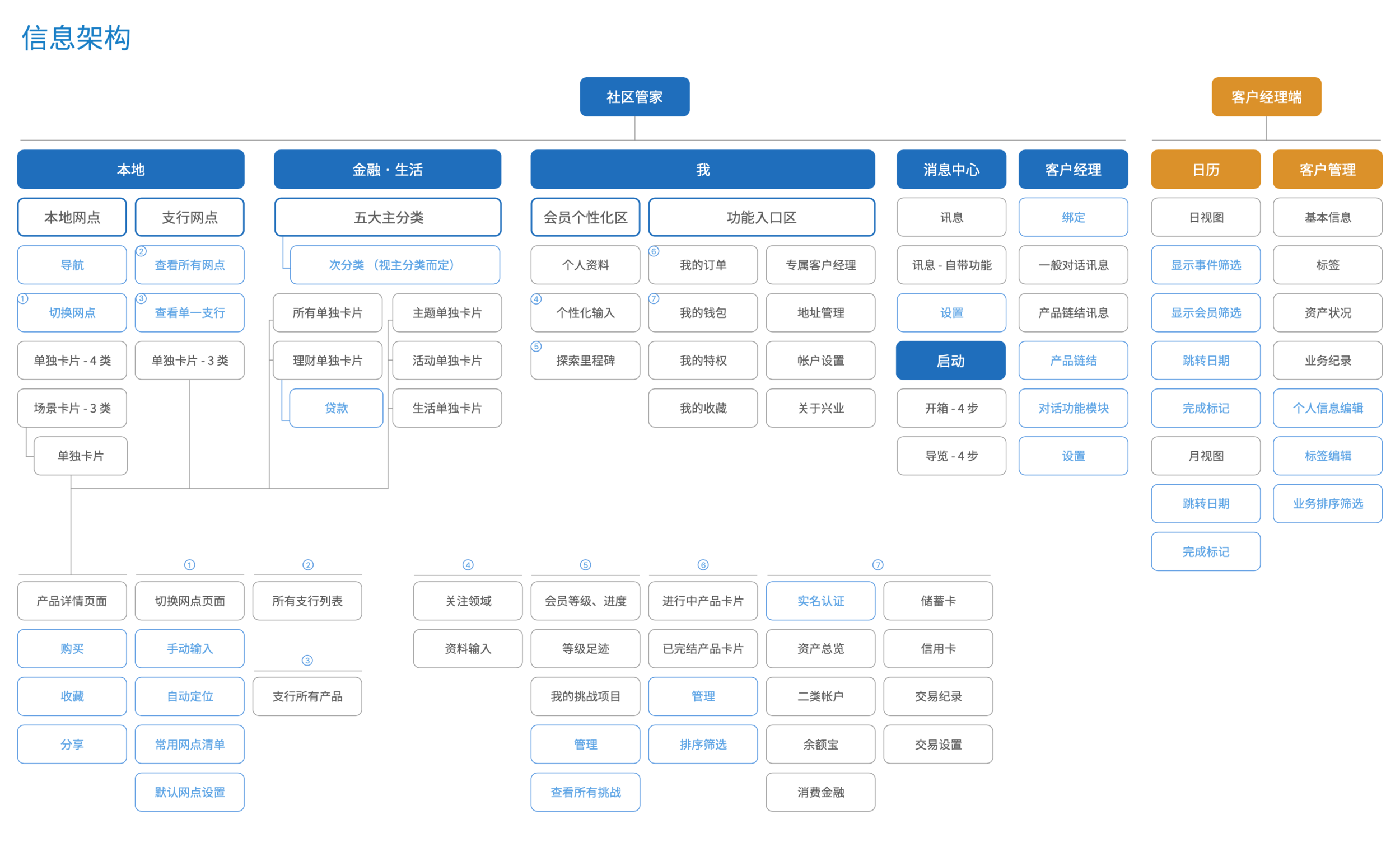Click the 社区管家 root node
The width and height of the screenshot is (1400, 866).
(x=634, y=97)
